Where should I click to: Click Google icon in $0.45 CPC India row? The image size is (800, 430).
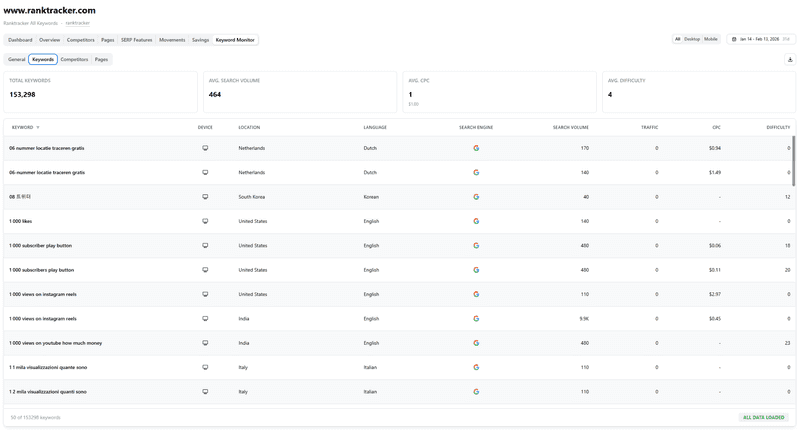[x=476, y=319]
